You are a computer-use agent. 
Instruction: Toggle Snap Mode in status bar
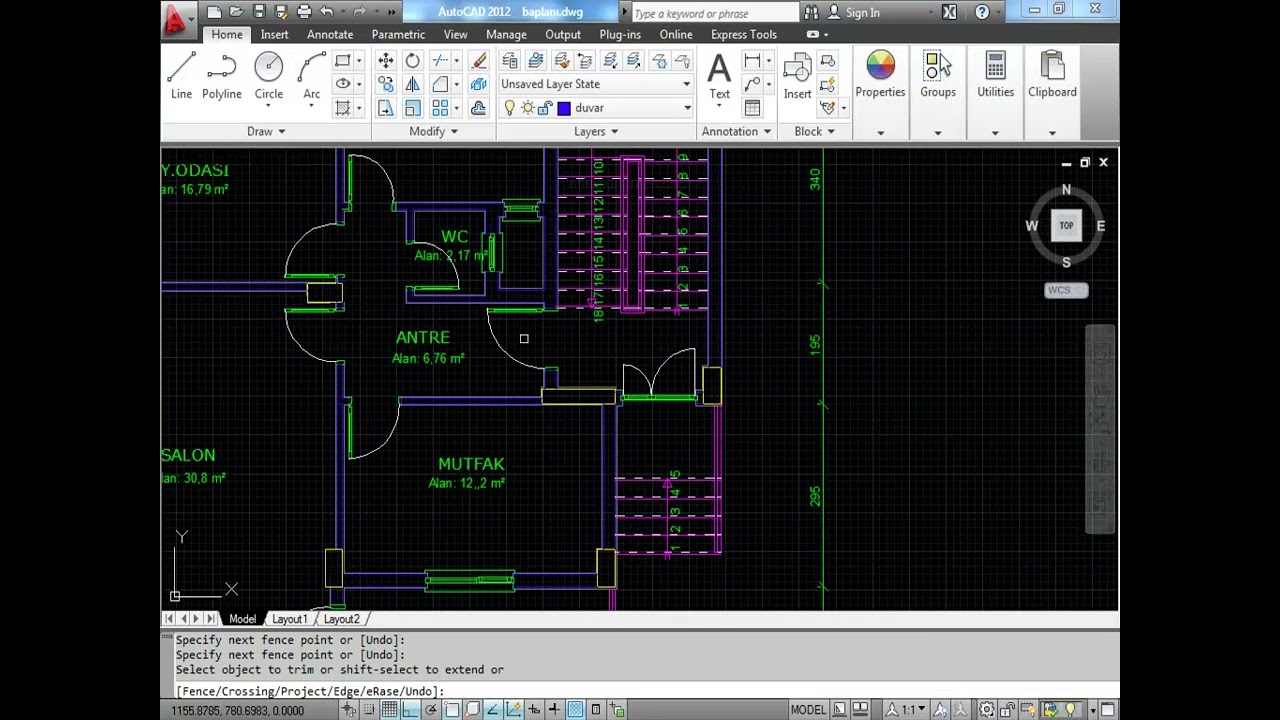369,710
